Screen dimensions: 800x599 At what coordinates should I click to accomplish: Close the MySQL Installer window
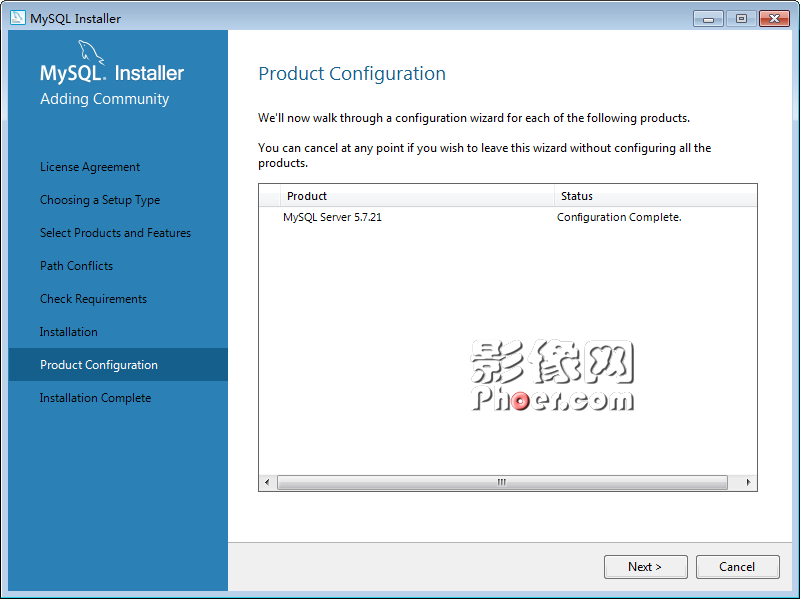(774, 19)
